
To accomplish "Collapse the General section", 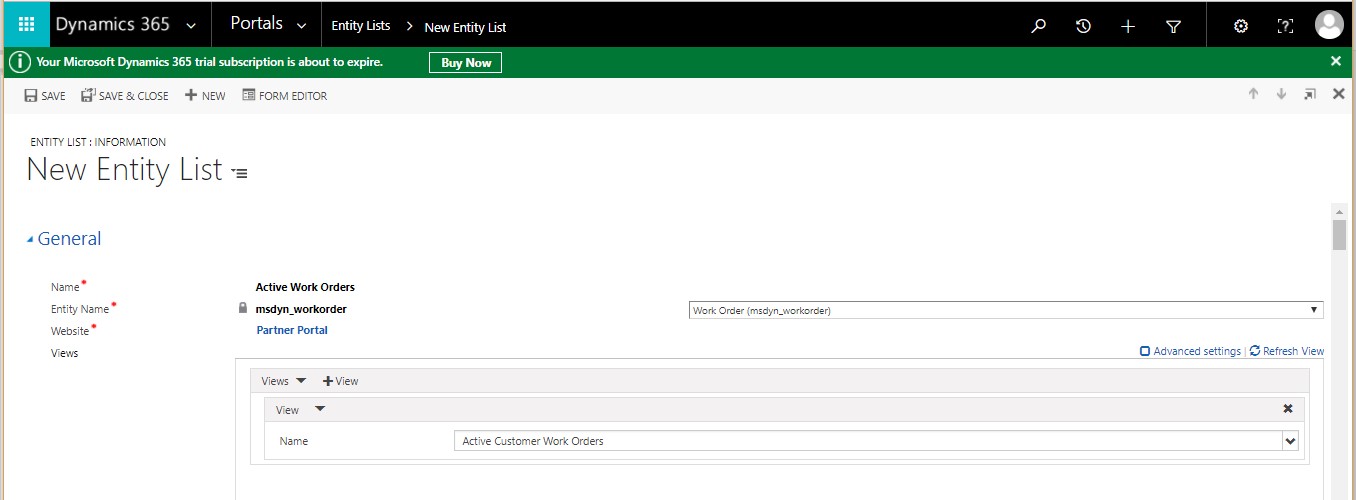I will tap(64, 238).
